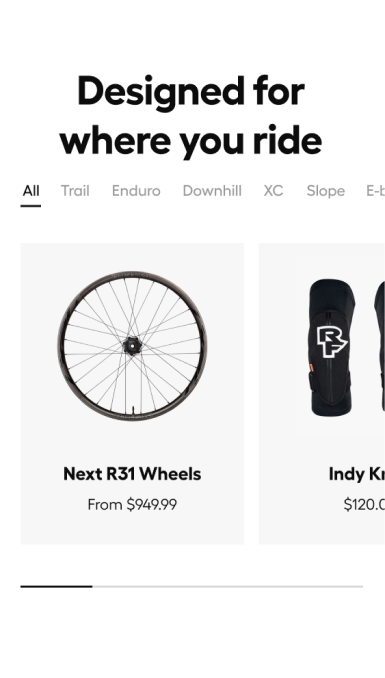Select the Next R31 Wheels product card
Image resolution: width=385 pixels, height=678 pixels.
coord(132,393)
